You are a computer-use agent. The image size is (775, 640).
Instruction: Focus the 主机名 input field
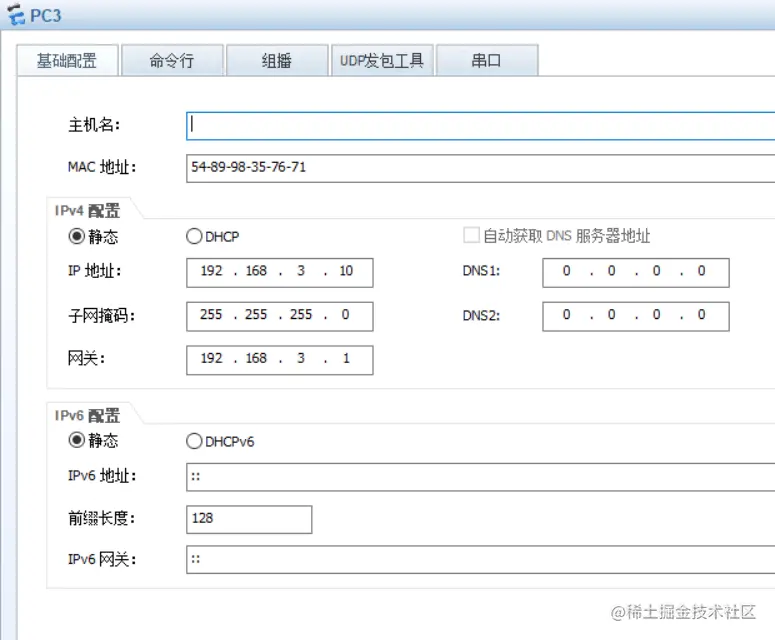pyautogui.click(x=480, y=126)
